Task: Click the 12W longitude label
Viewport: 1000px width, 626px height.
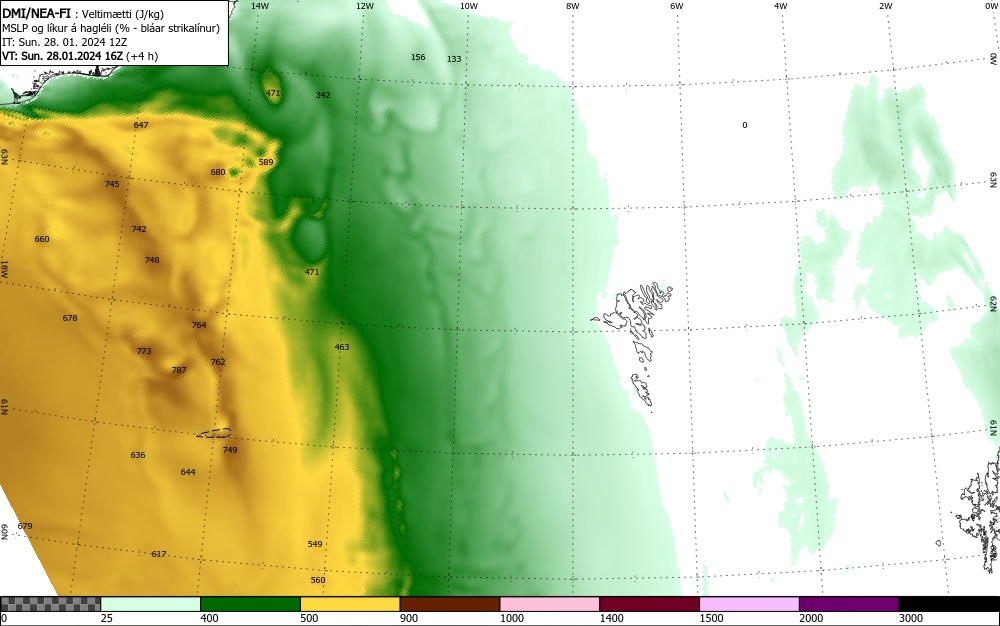Action: click(x=365, y=6)
